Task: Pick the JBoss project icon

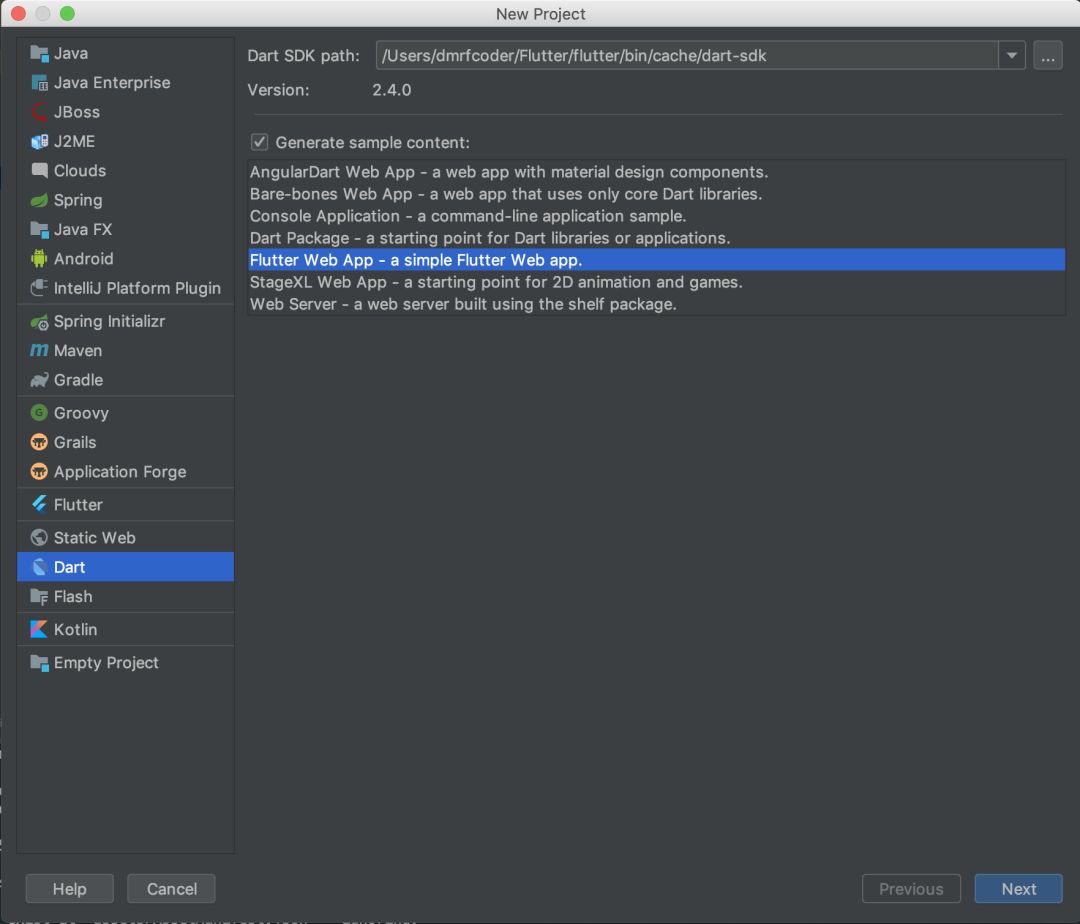Action: tap(39, 112)
